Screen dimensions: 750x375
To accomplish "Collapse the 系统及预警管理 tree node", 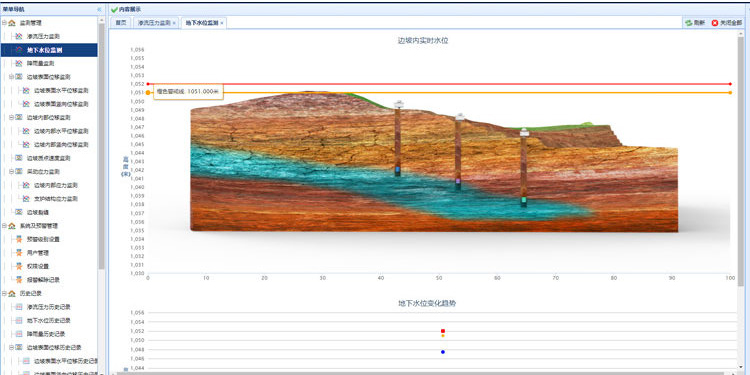I will 4,226.
